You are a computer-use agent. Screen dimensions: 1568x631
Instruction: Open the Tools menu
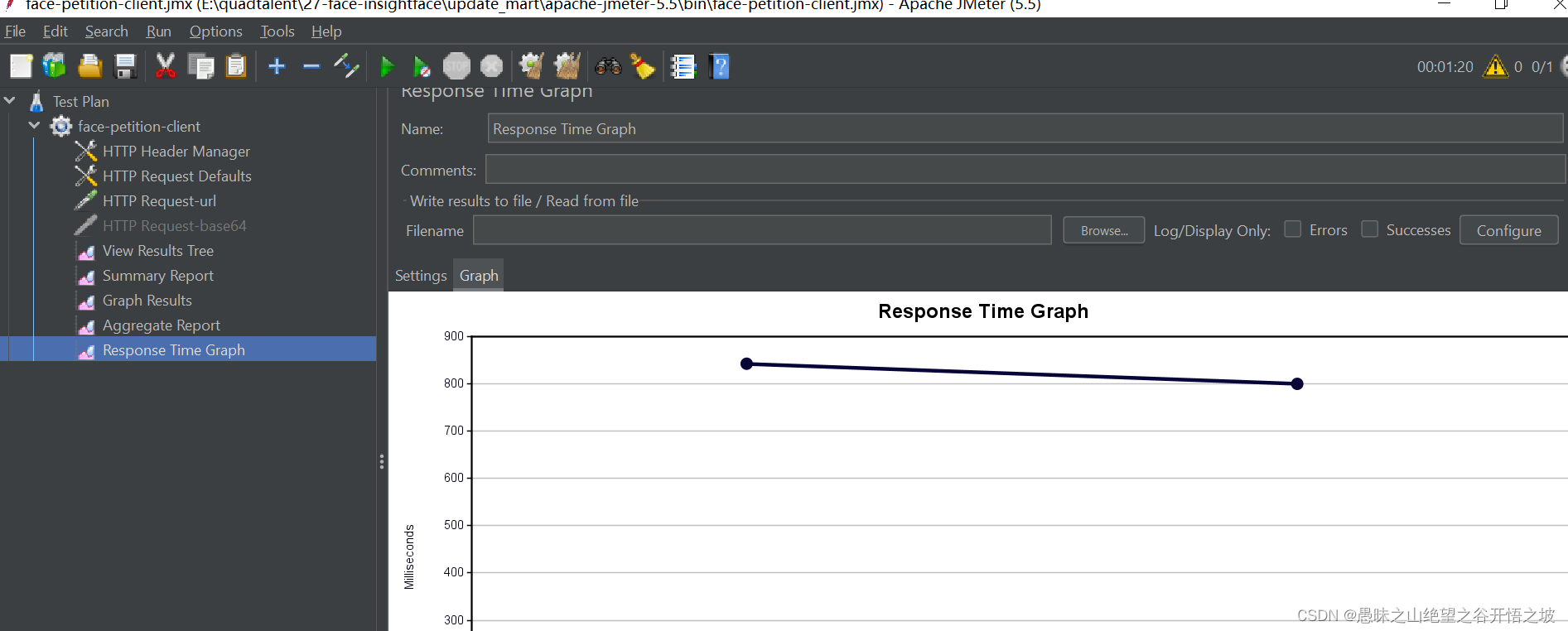coord(277,31)
